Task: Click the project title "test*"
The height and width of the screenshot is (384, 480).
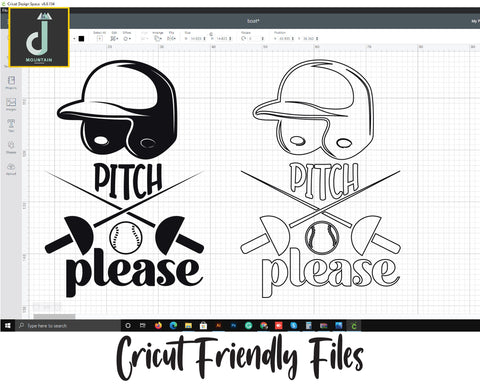Action: tap(253, 21)
